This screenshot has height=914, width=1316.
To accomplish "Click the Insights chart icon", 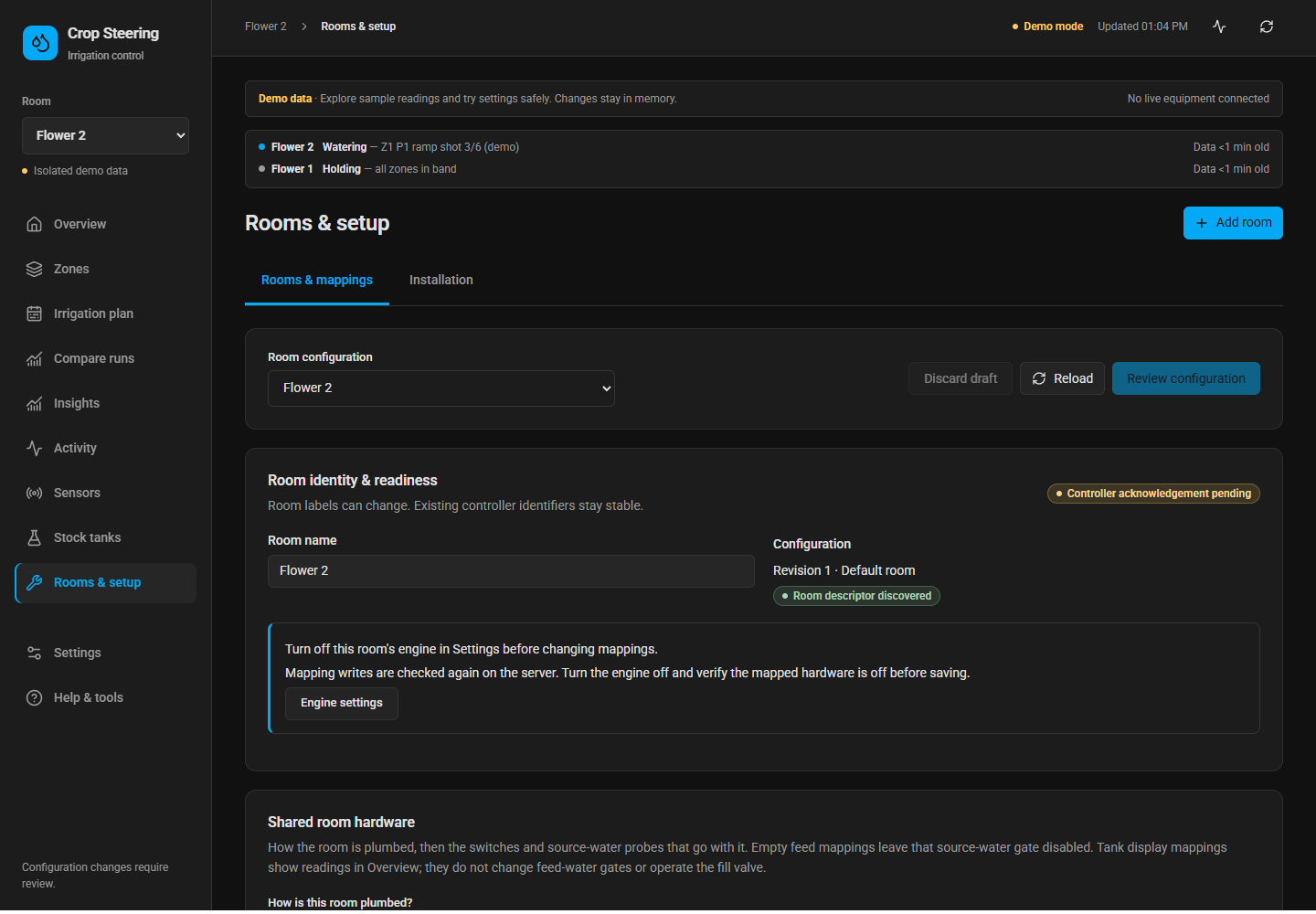I will coord(35,403).
